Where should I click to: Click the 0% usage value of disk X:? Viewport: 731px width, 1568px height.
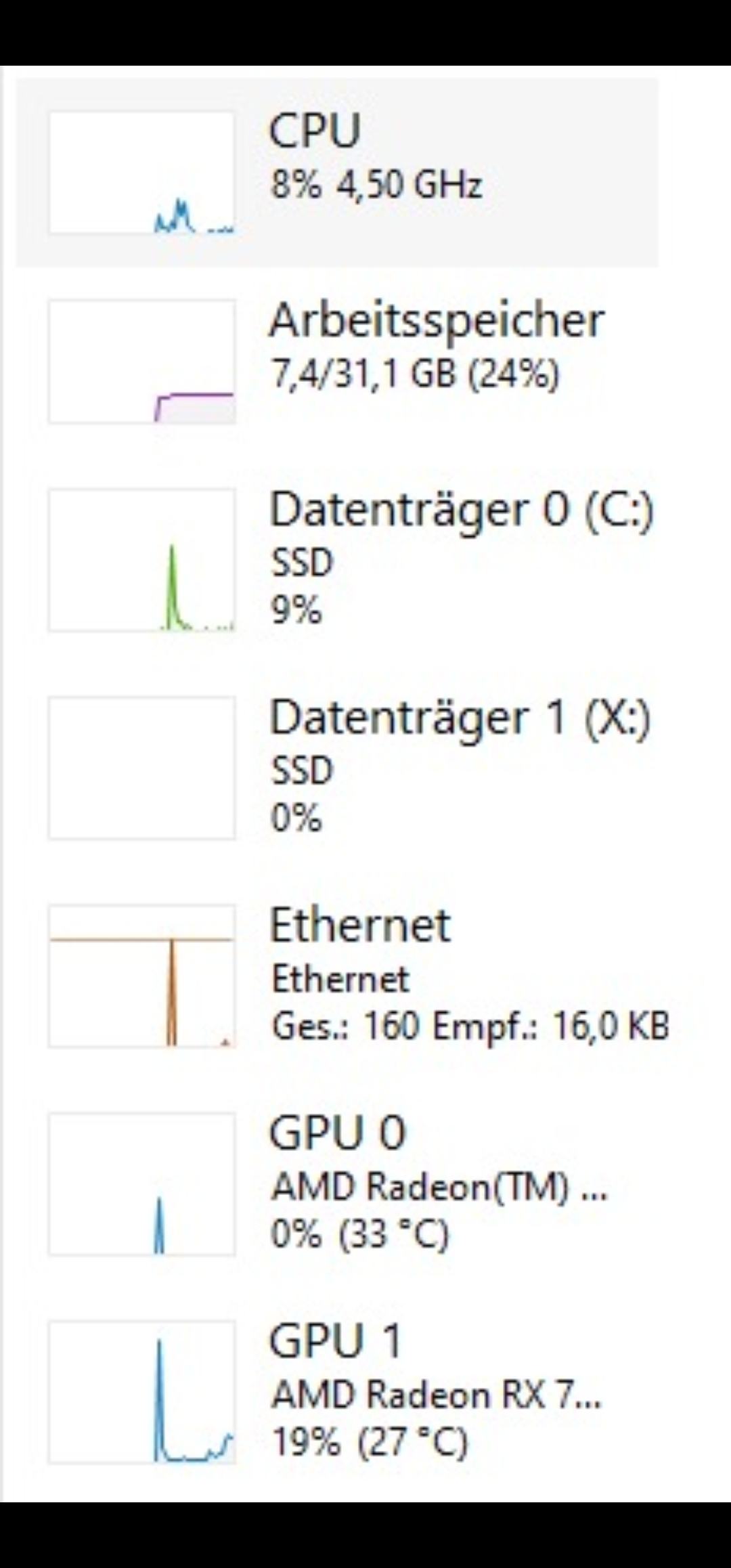(296, 818)
